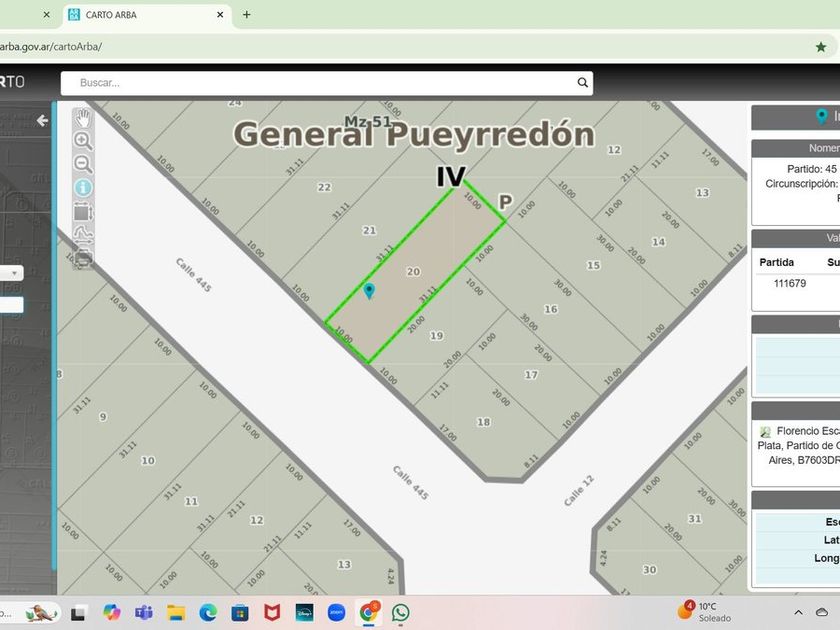Click the Calle 12 street label
Screen dimensions: 840x630
click(x=579, y=491)
